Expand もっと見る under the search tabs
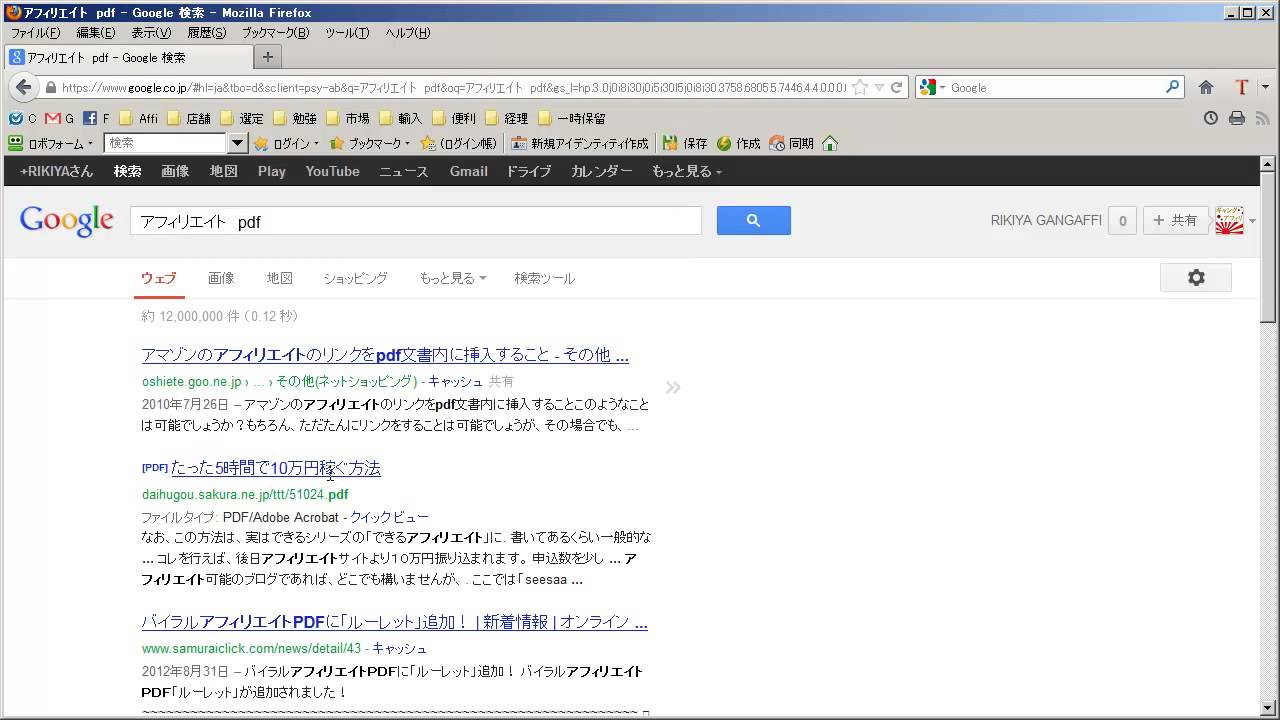Image resolution: width=1280 pixels, height=720 pixels. pyautogui.click(x=453, y=278)
